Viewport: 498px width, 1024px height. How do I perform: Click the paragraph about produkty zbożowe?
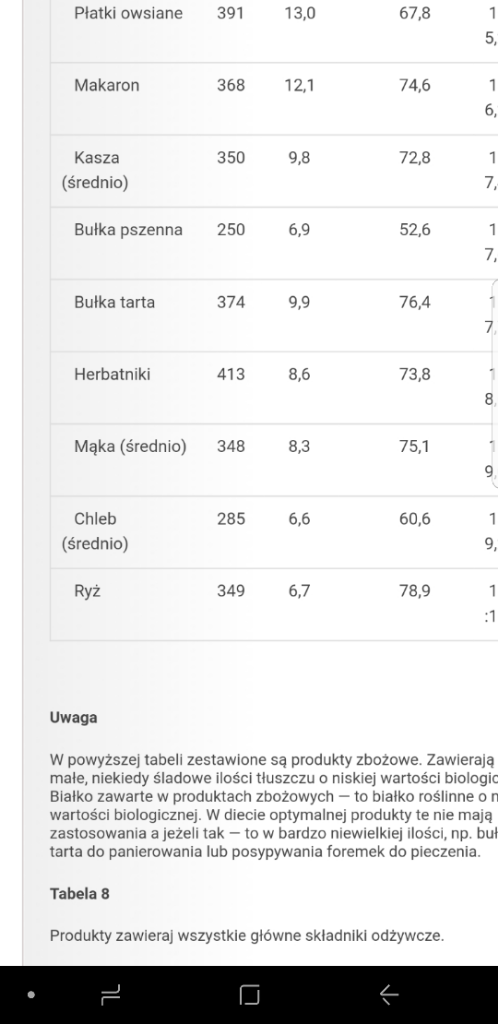pos(274,806)
